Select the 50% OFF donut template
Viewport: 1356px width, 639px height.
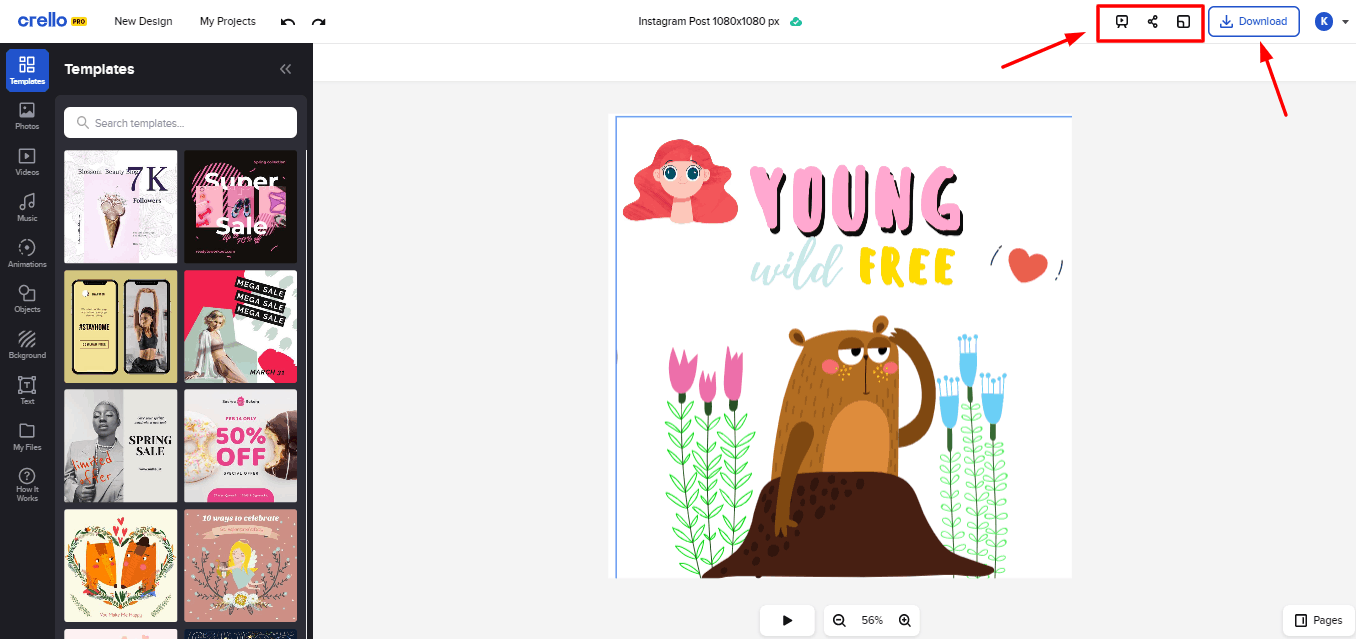tap(240, 445)
